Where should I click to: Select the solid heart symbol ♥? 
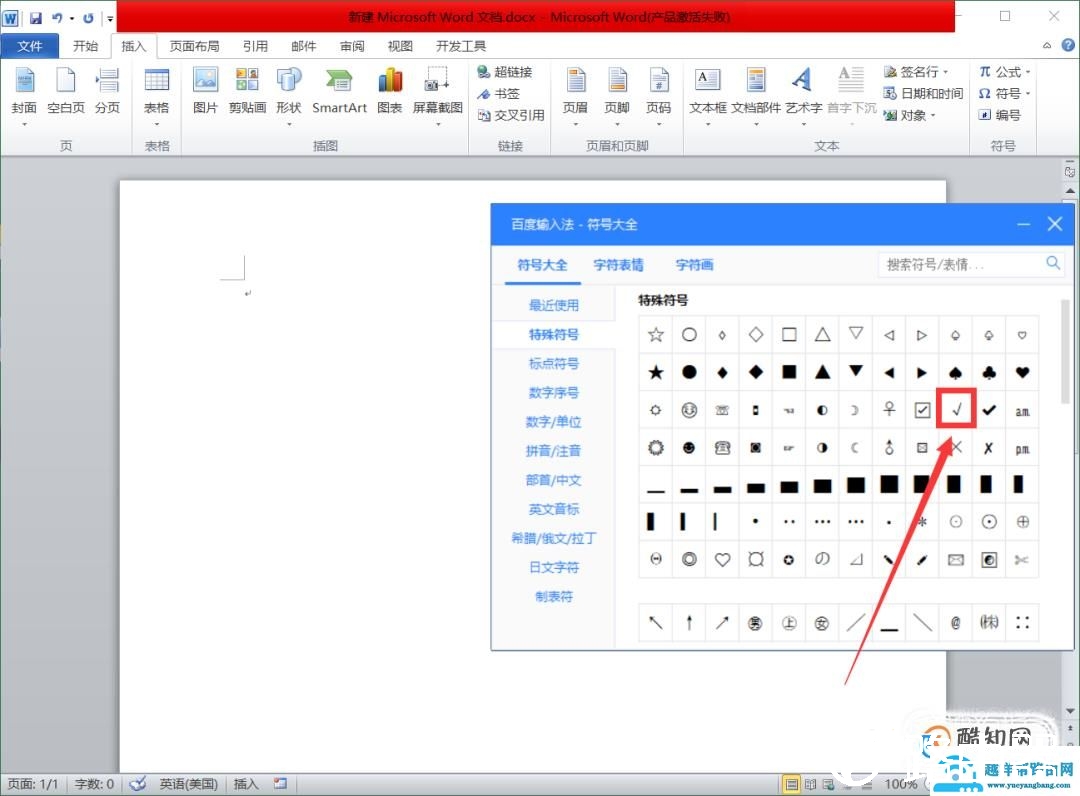click(x=1022, y=373)
